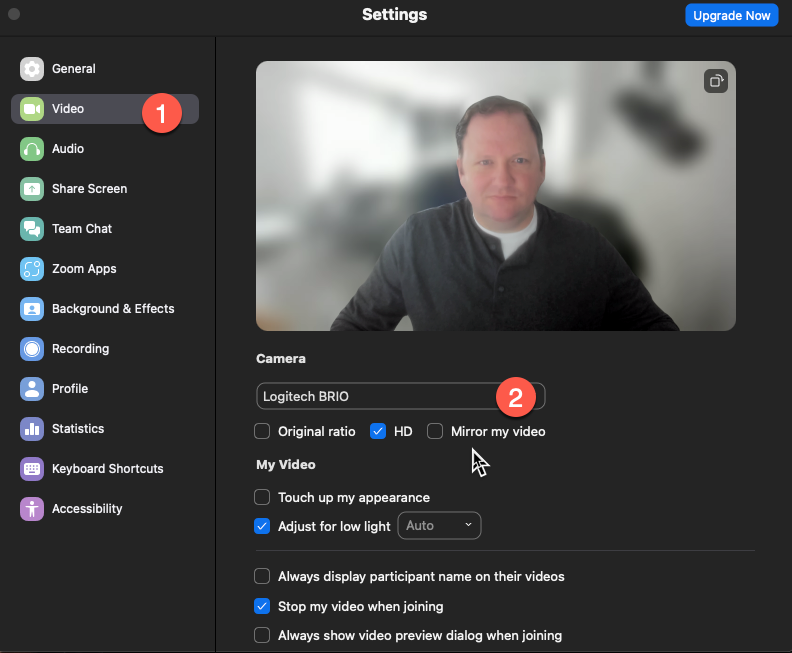Click the green Video camera icon
Screen dimensions: 792x653
(x=32, y=109)
